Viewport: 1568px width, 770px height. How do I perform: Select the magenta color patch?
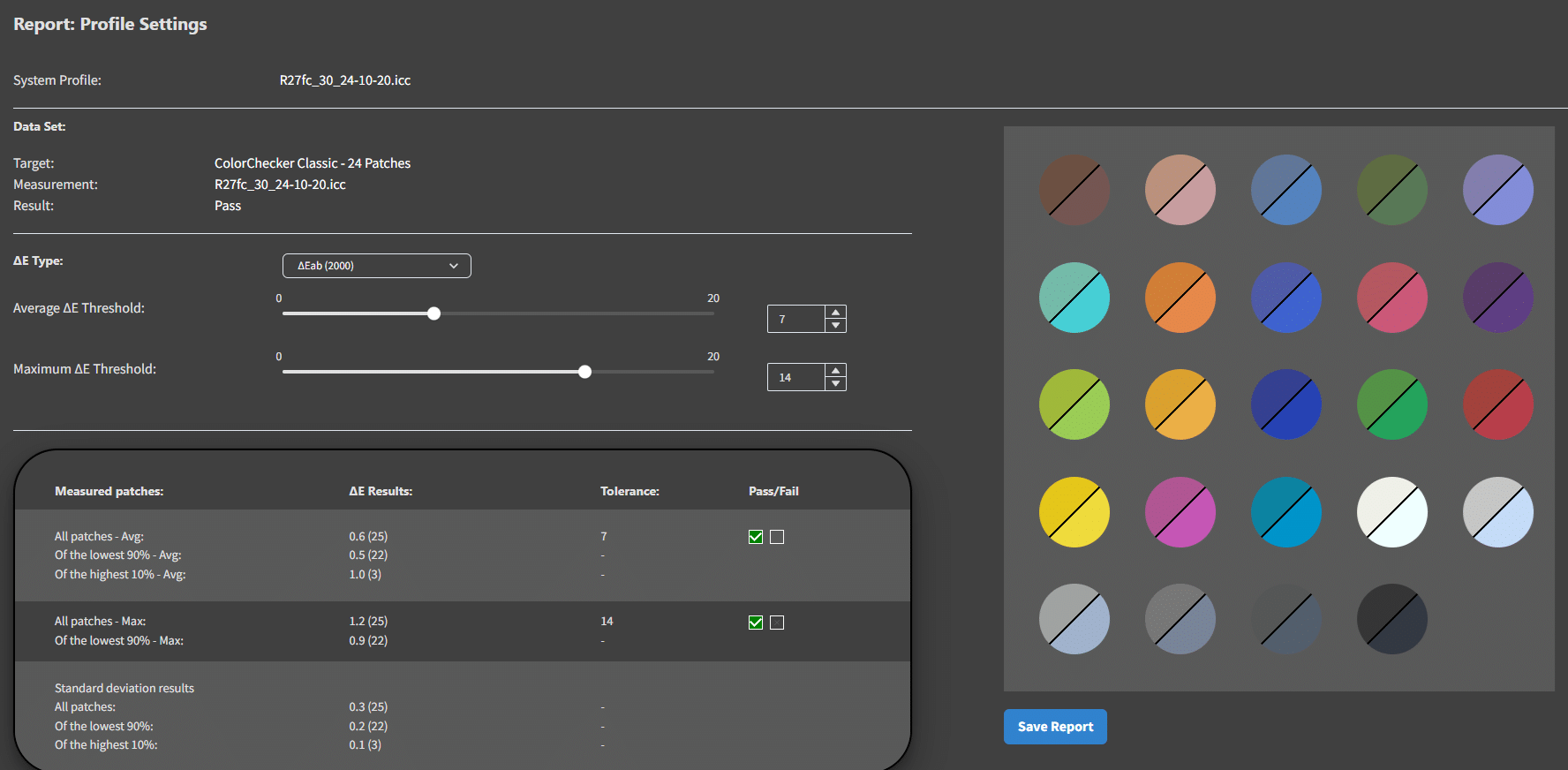[1180, 512]
